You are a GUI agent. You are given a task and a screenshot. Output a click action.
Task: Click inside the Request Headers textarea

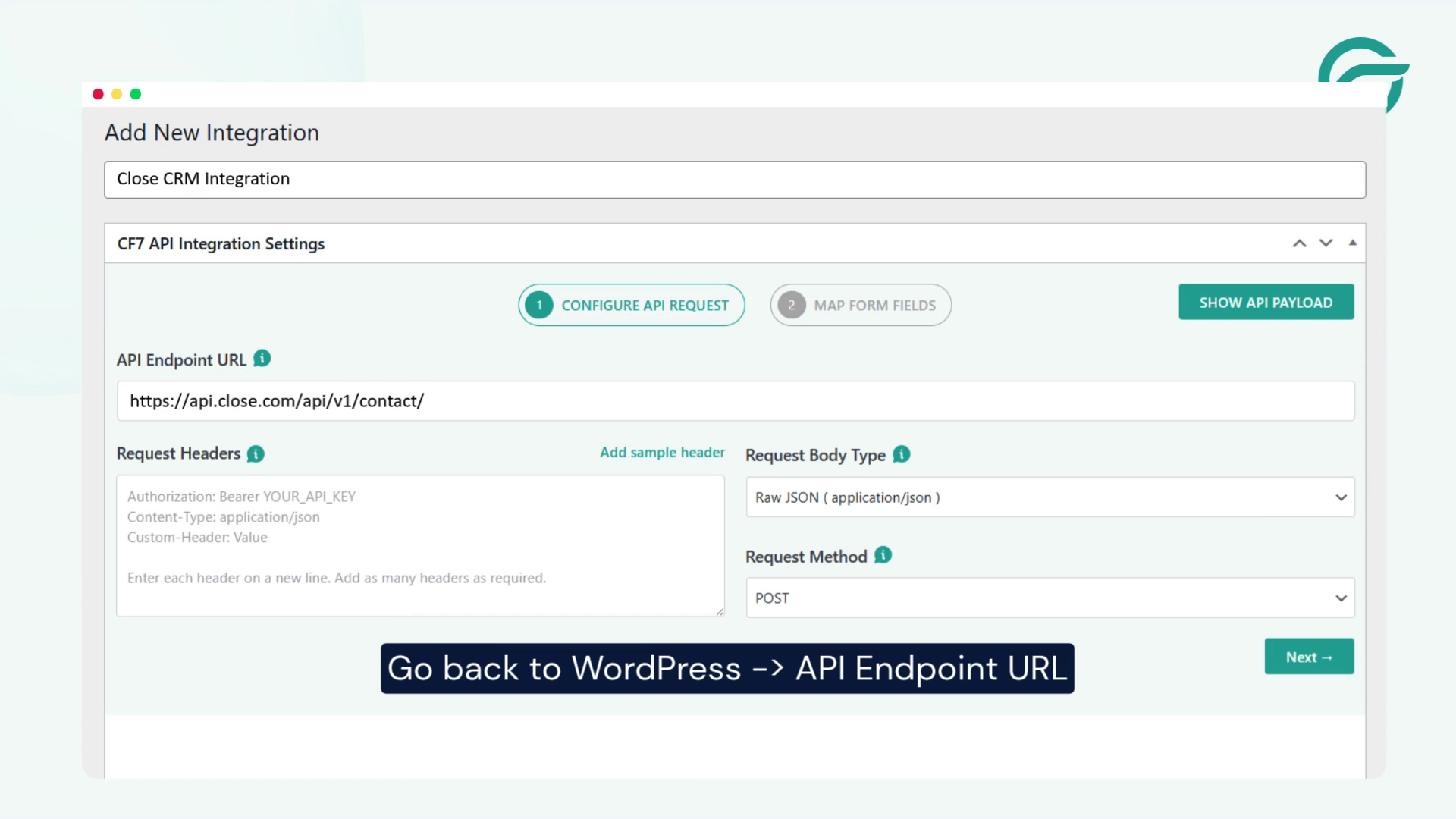coord(420,546)
